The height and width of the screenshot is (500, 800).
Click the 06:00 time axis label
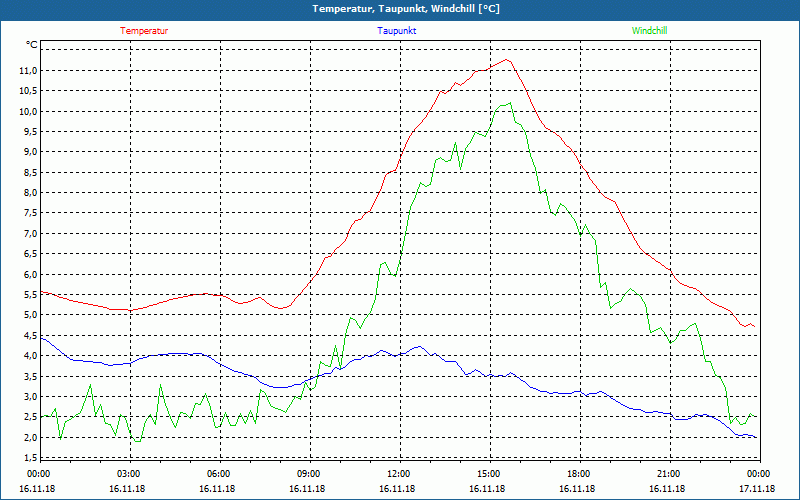coord(219,474)
